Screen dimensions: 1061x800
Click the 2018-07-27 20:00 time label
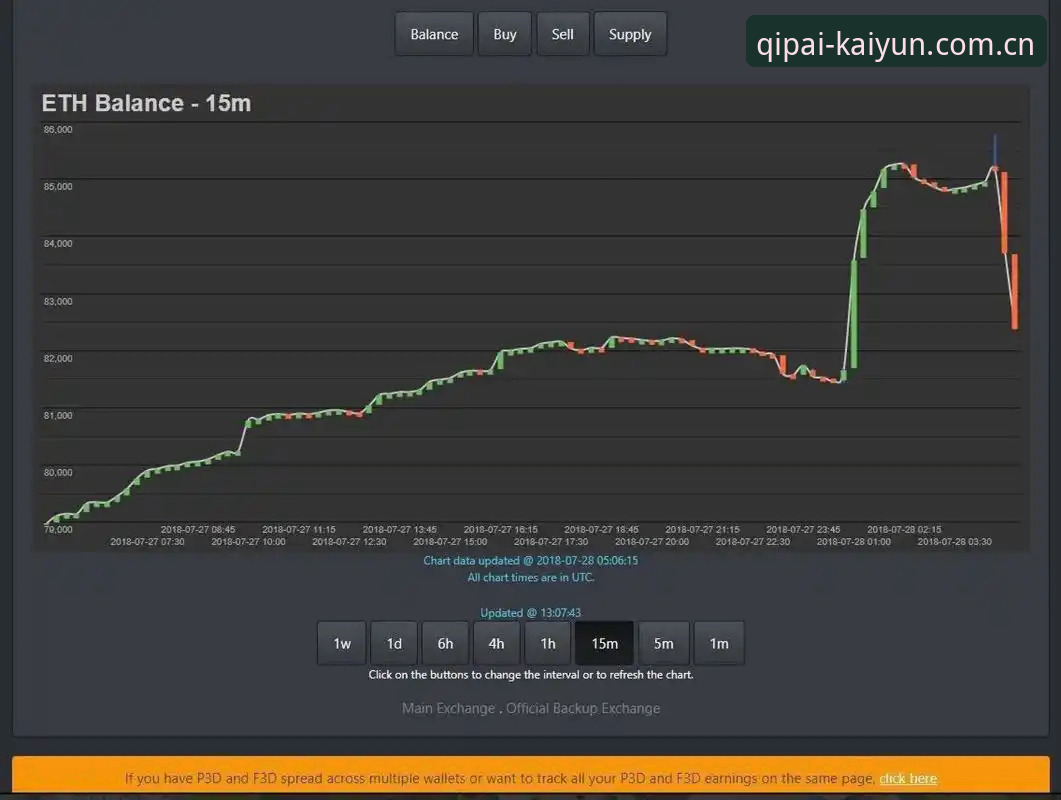pyautogui.click(x=652, y=541)
